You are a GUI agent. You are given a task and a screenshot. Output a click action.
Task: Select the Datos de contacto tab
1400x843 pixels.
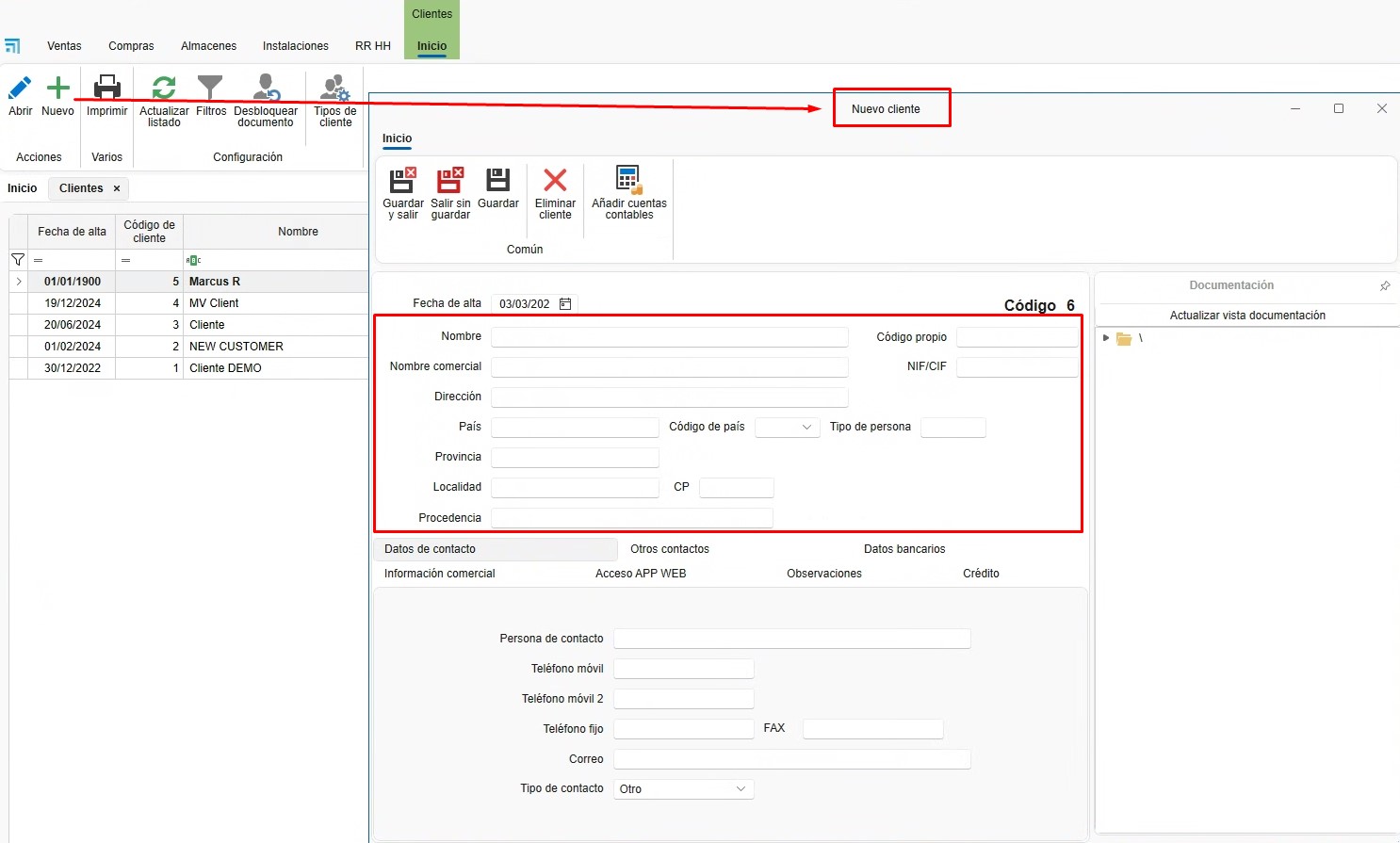click(496, 549)
